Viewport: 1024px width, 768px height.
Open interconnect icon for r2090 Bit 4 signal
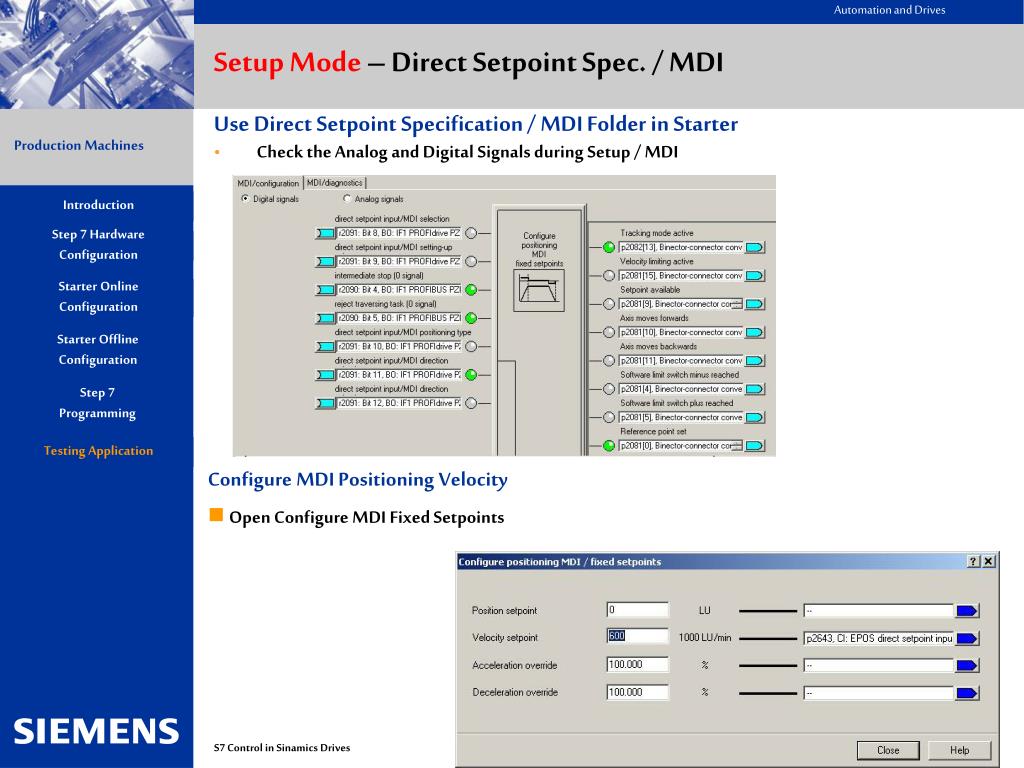tap(325, 290)
